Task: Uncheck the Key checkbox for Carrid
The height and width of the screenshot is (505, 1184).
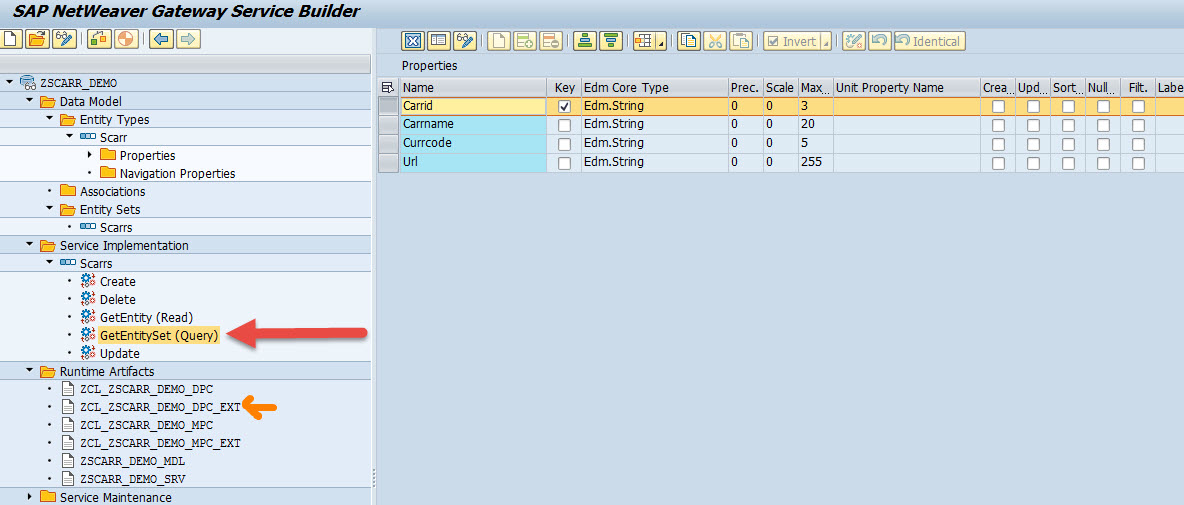Action: coord(564,106)
